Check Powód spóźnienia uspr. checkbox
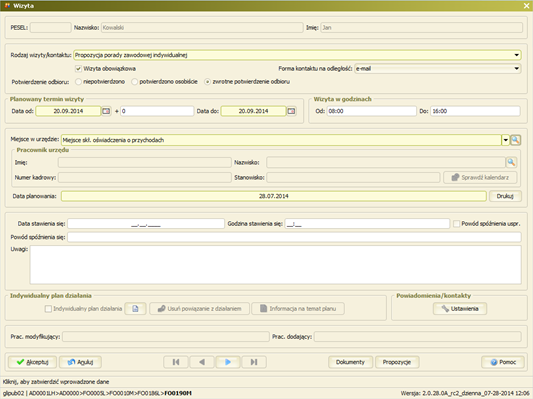Screen dimensions: 533x399 pyautogui.click(x=457, y=224)
